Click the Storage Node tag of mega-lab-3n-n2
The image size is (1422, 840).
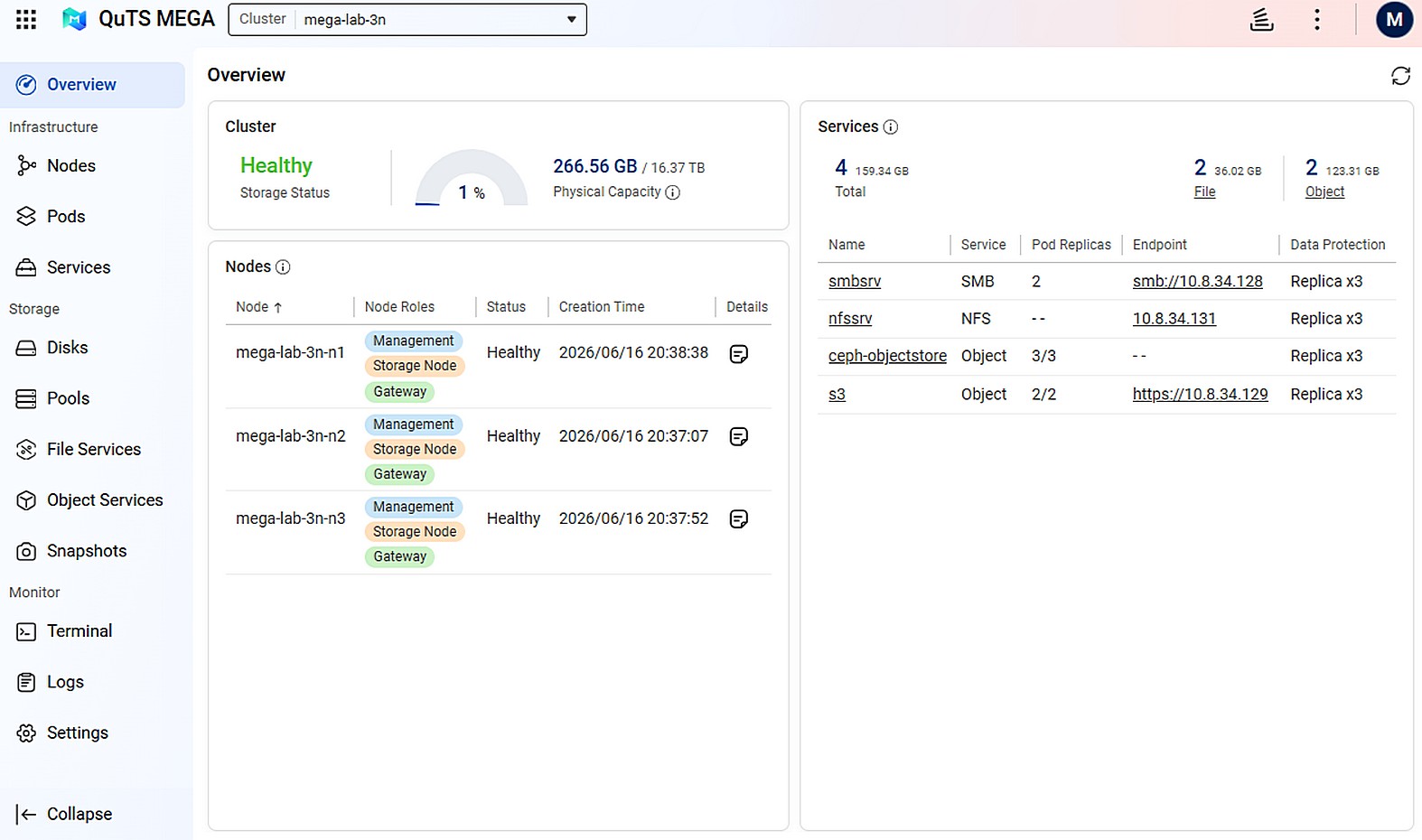[x=415, y=449]
